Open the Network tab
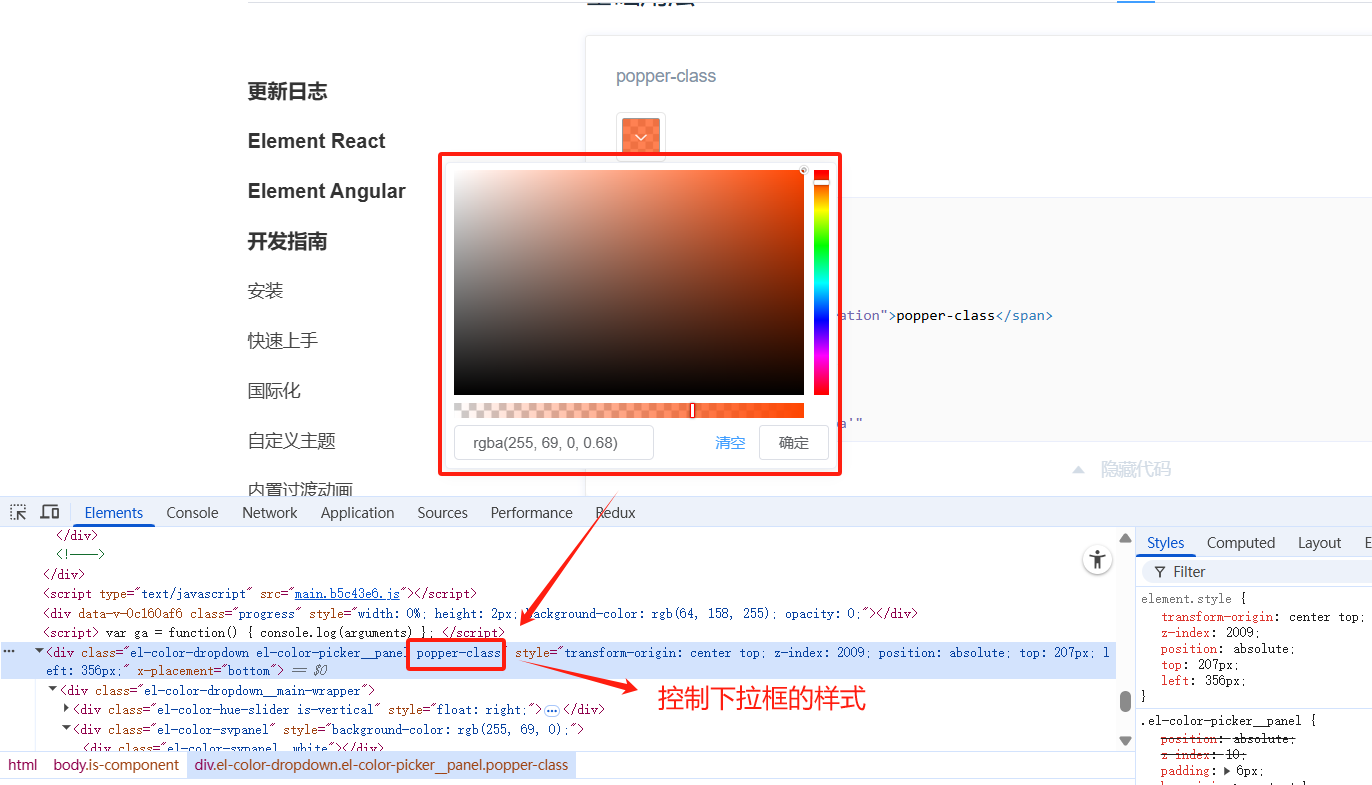Viewport: 1372px width, 785px height. pyautogui.click(x=270, y=512)
